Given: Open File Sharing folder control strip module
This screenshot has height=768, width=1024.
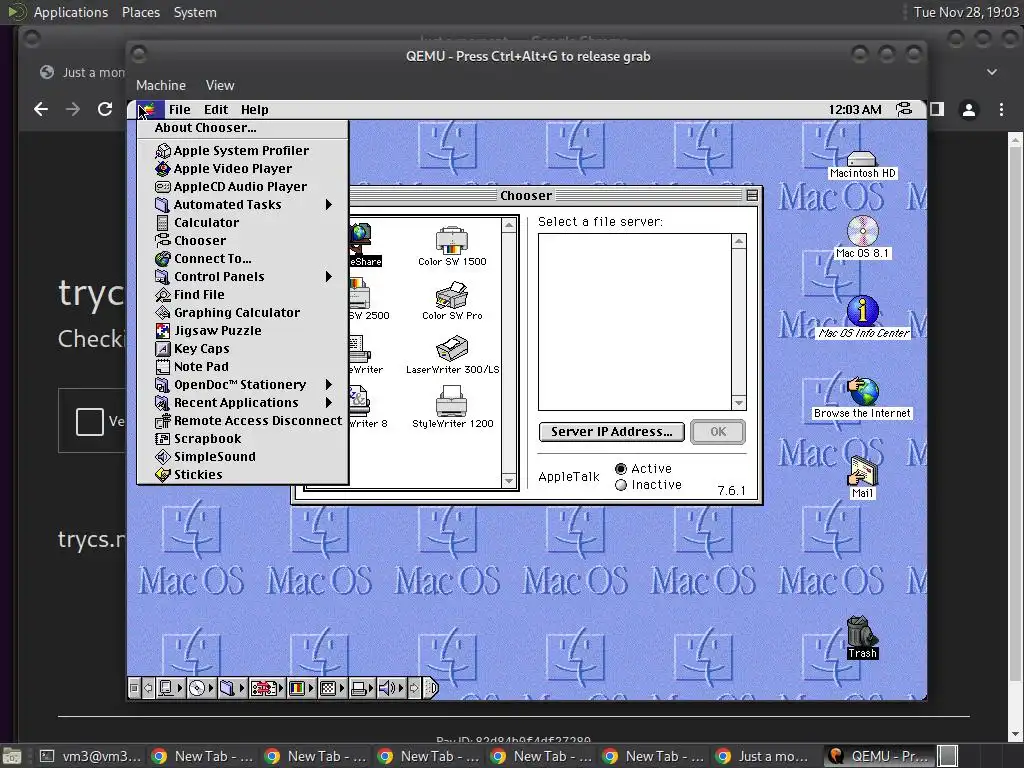Looking at the screenshot, I should (231, 688).
